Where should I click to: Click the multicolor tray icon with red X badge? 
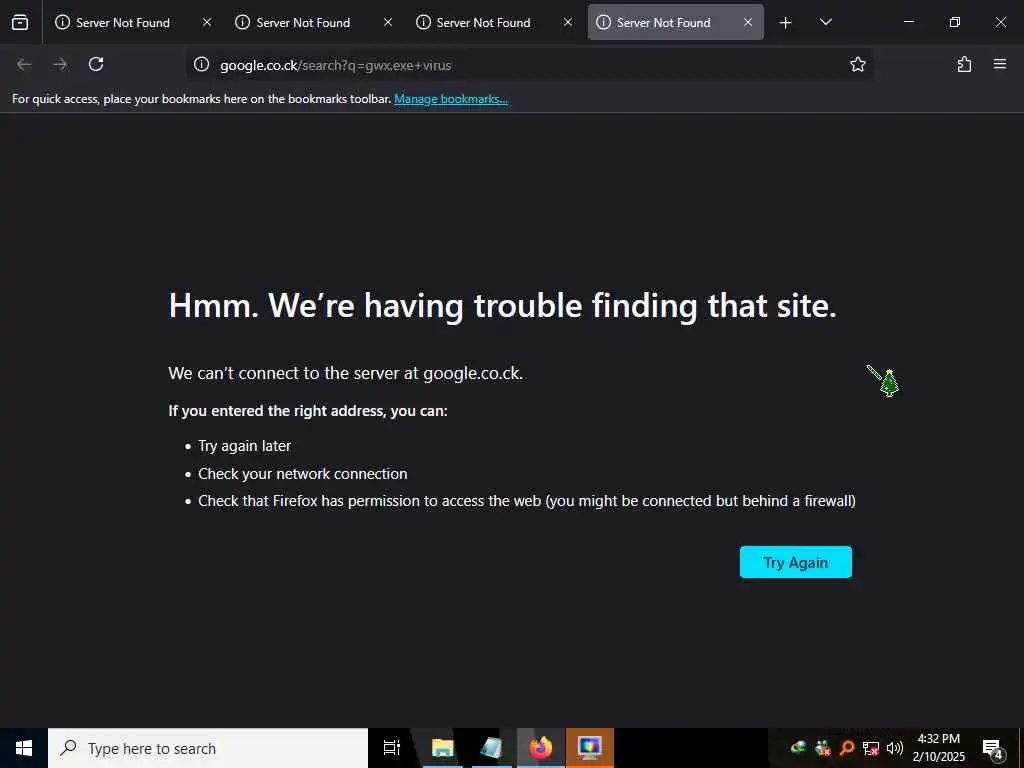coord(823,748)
